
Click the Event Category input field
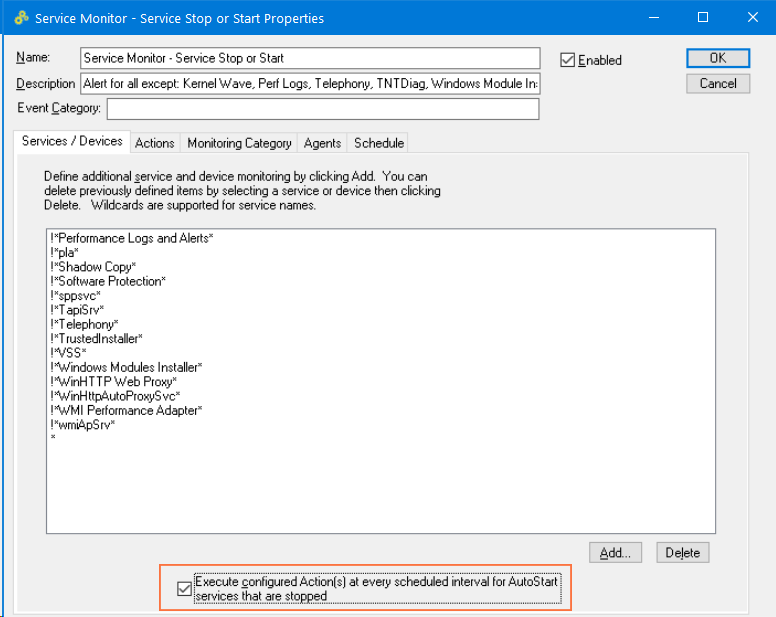323,109
